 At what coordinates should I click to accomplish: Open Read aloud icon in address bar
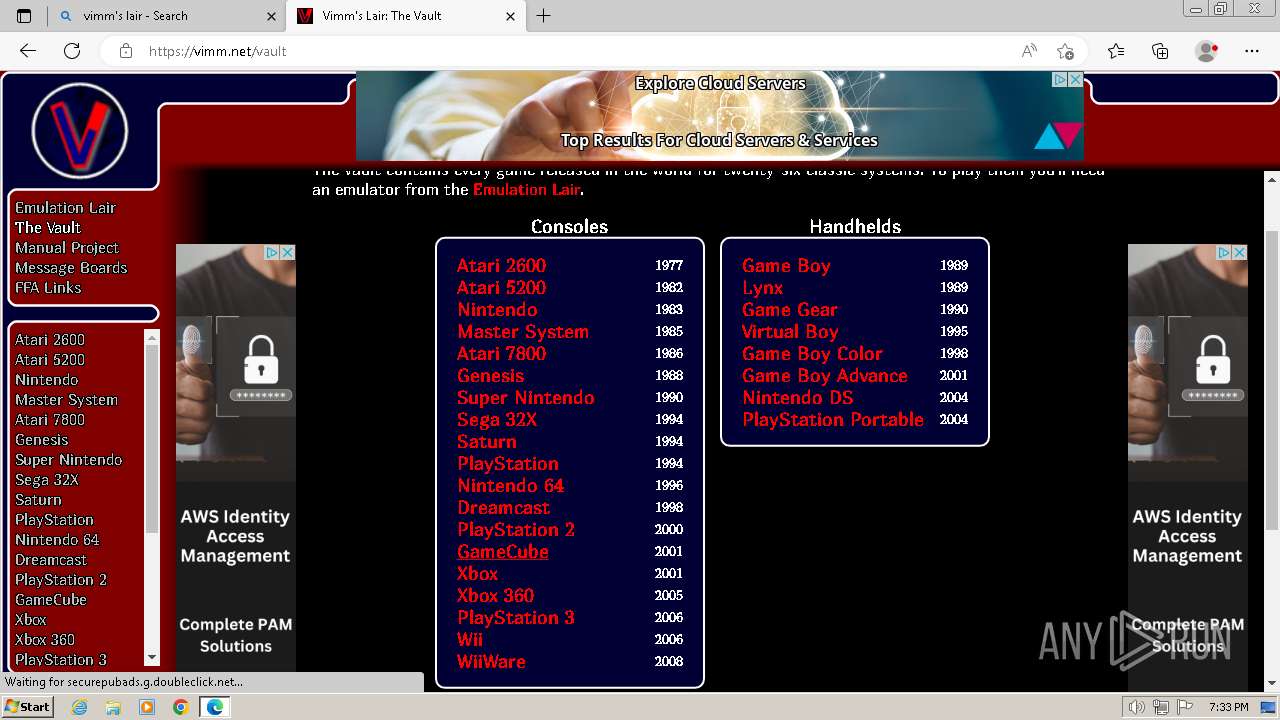[x=1028, y=51]
